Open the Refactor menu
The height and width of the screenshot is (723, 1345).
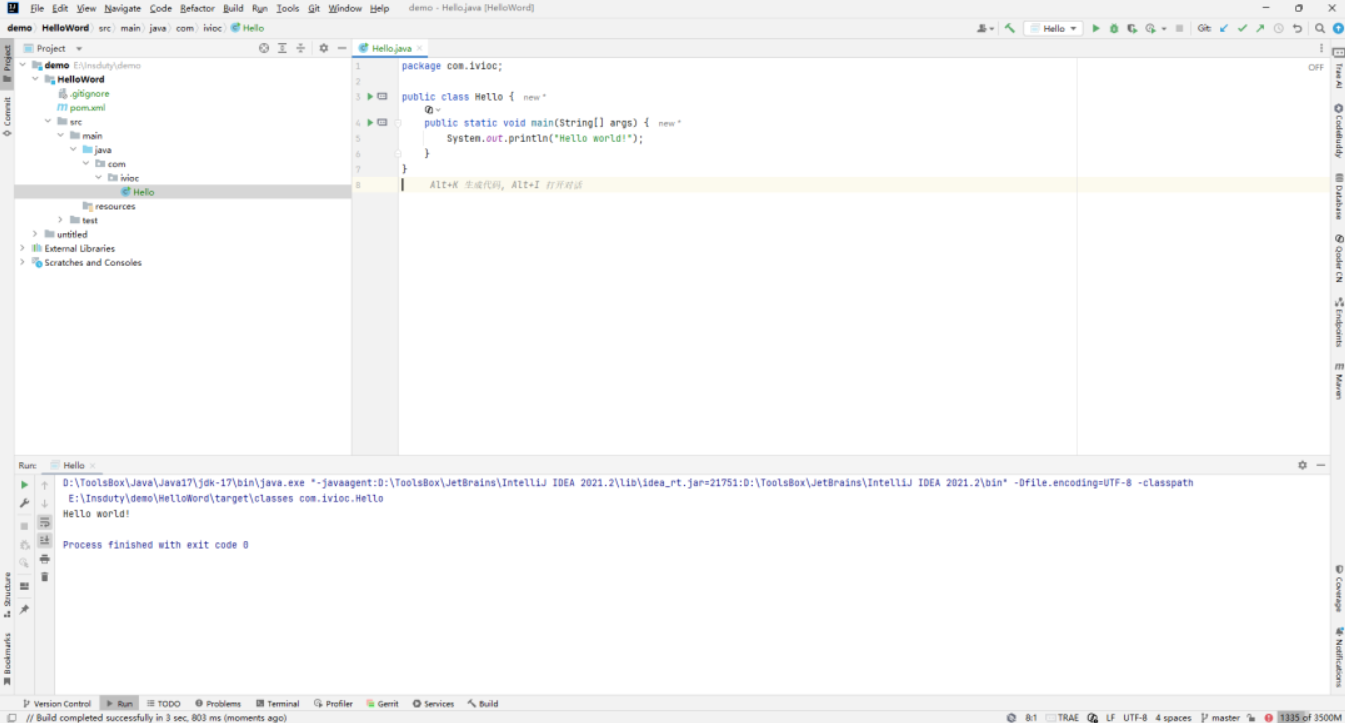[197, 8]
